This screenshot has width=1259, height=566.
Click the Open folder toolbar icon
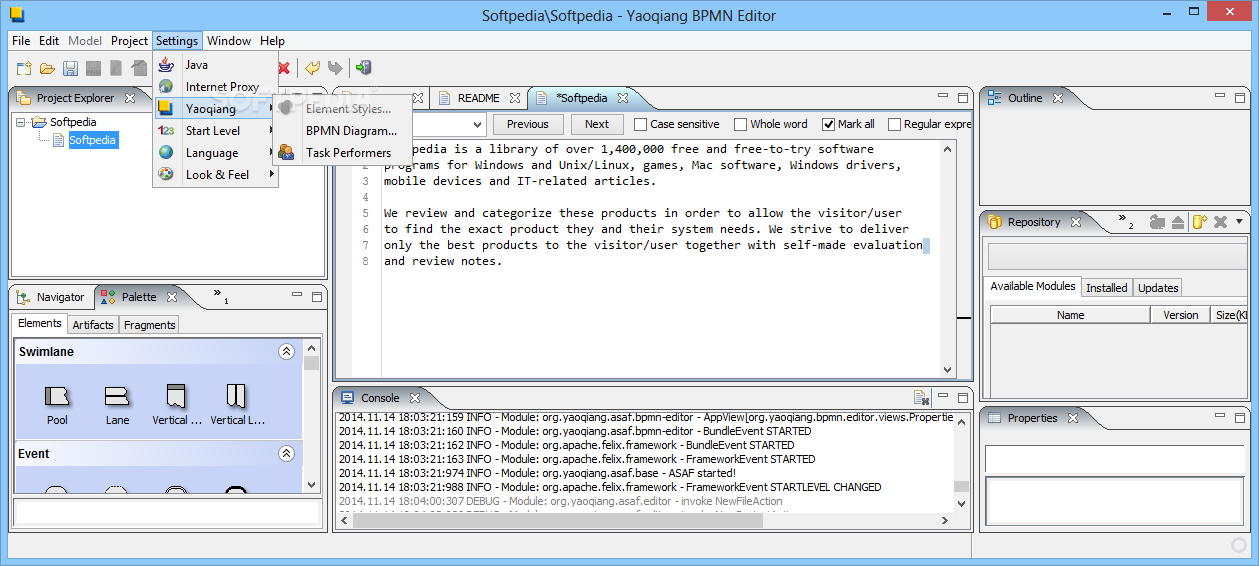pos(47,68)
